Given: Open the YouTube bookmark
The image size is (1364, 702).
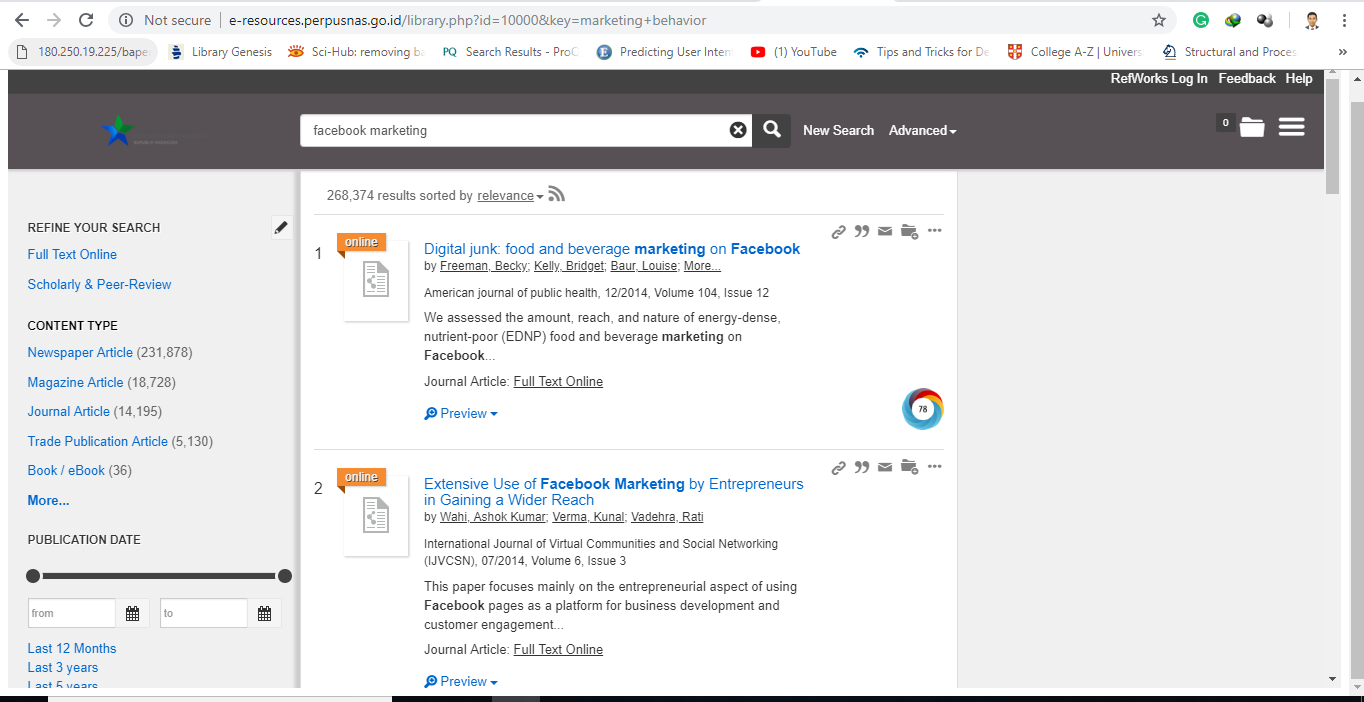Looking at the screenshot, I should coord(794,52).
